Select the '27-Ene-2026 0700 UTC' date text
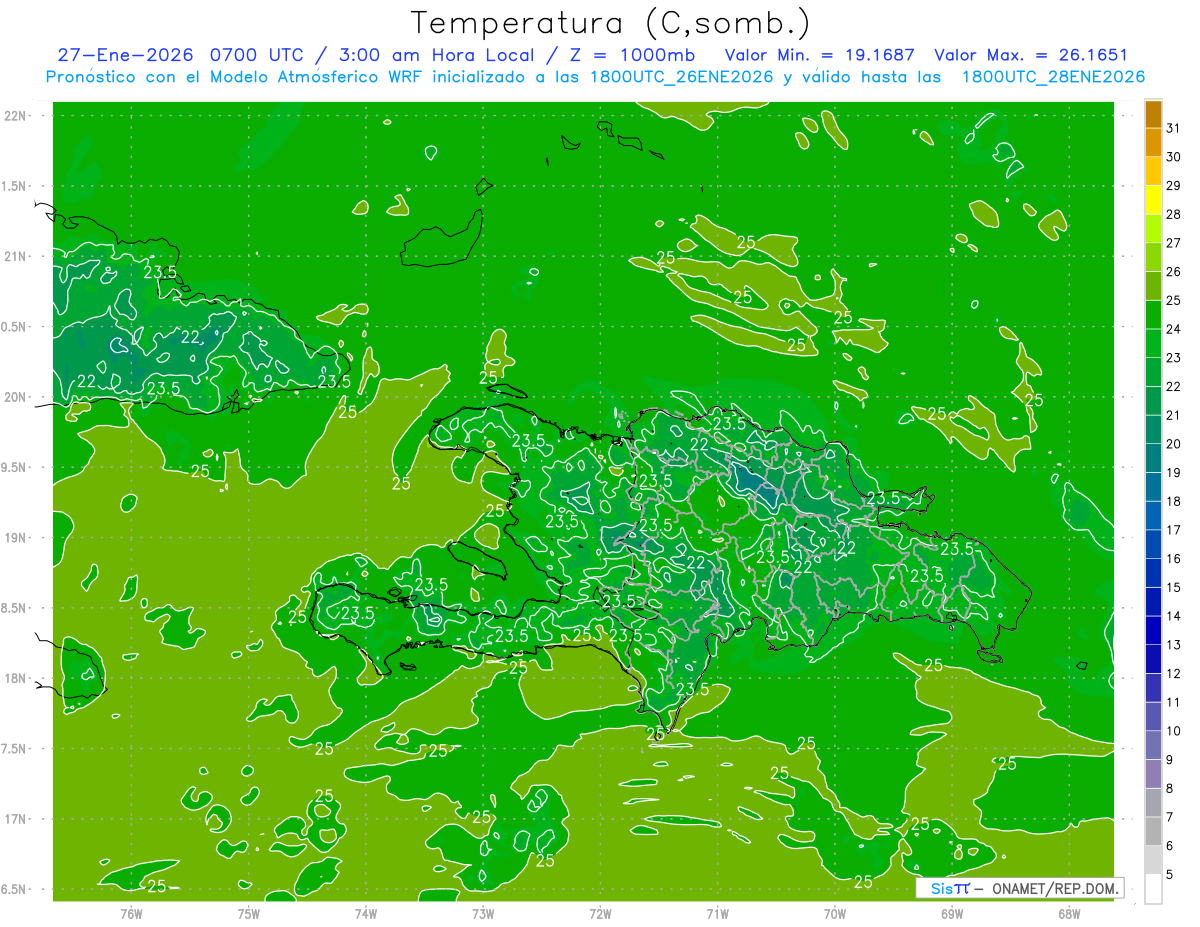This screenshot has width=1200, height=927. tap(183, 56)
